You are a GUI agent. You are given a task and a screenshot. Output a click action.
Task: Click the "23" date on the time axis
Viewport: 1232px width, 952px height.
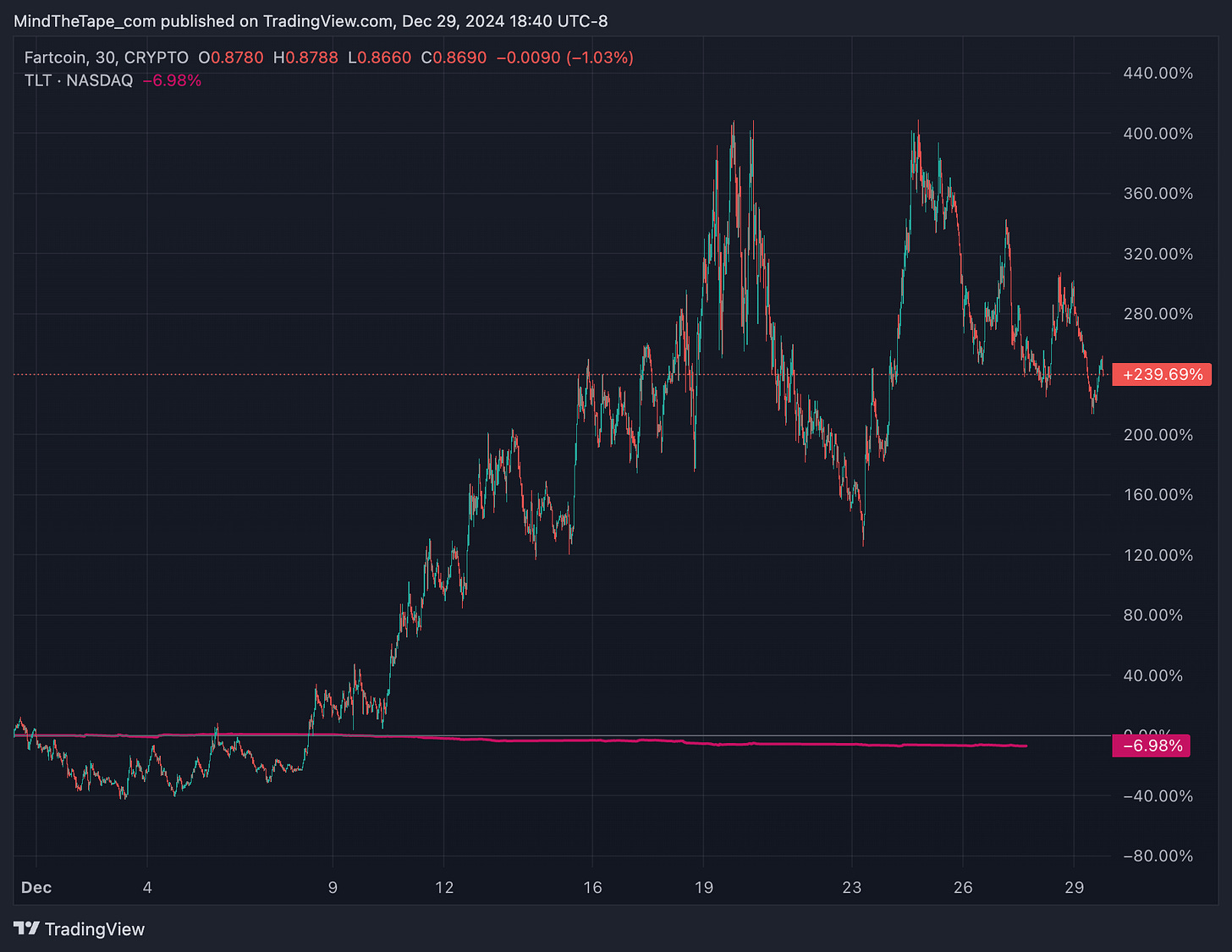click(852, 888)
